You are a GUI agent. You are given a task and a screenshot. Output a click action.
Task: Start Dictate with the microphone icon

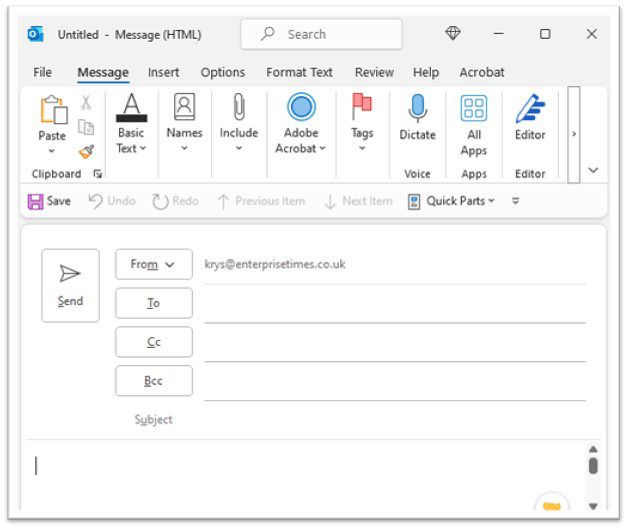pos(417,117)
